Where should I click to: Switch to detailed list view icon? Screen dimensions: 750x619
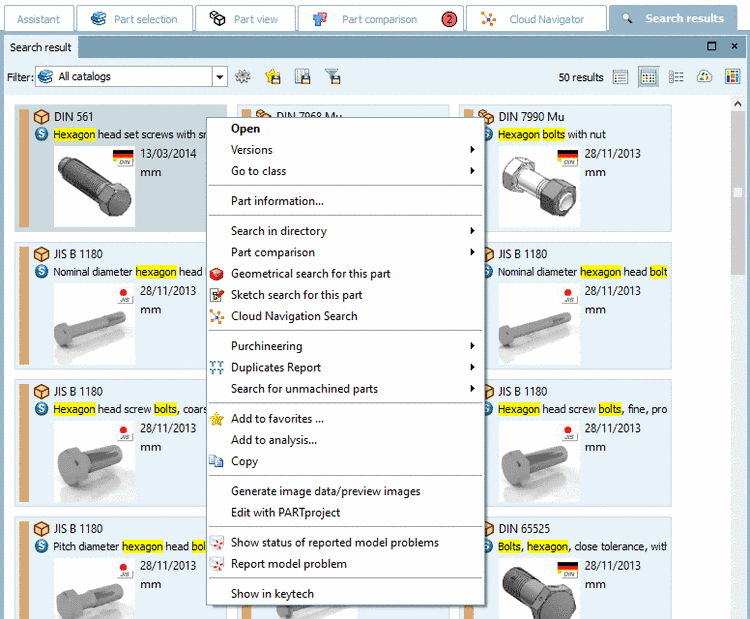point(676,77)
